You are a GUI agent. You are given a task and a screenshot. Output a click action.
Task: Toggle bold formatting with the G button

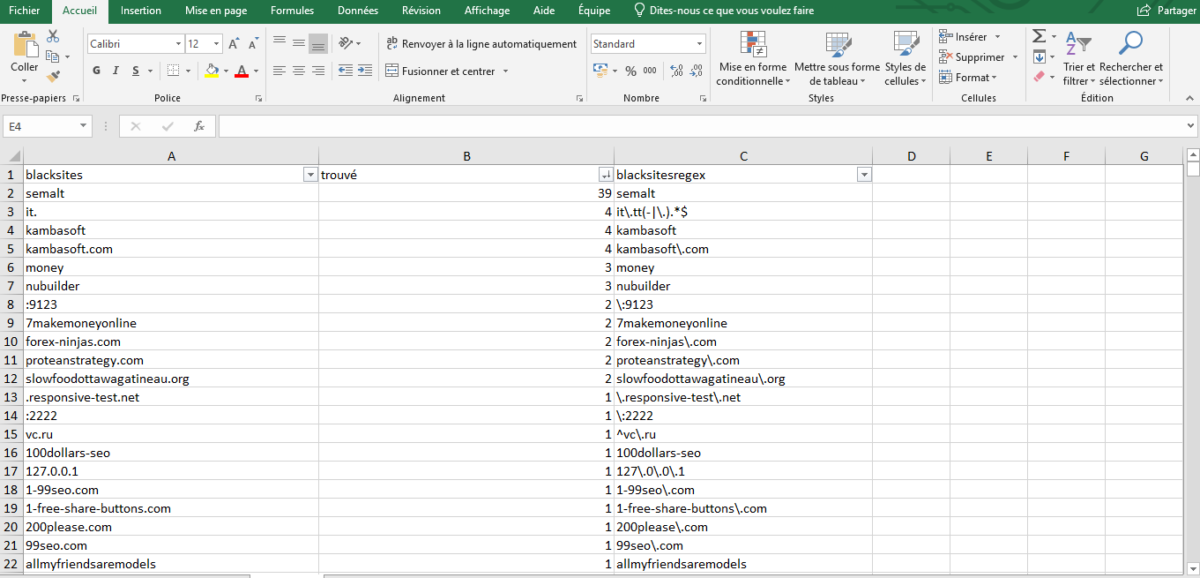pos(97,71)
